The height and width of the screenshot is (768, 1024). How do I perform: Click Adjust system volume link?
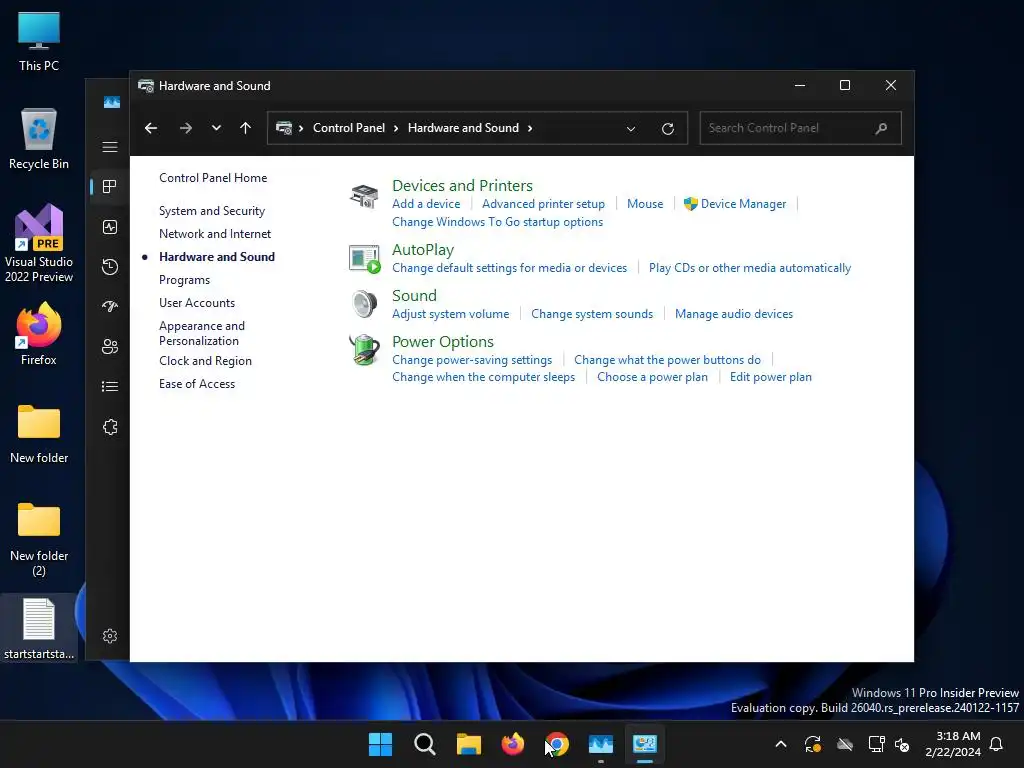[x=451, y=314]
